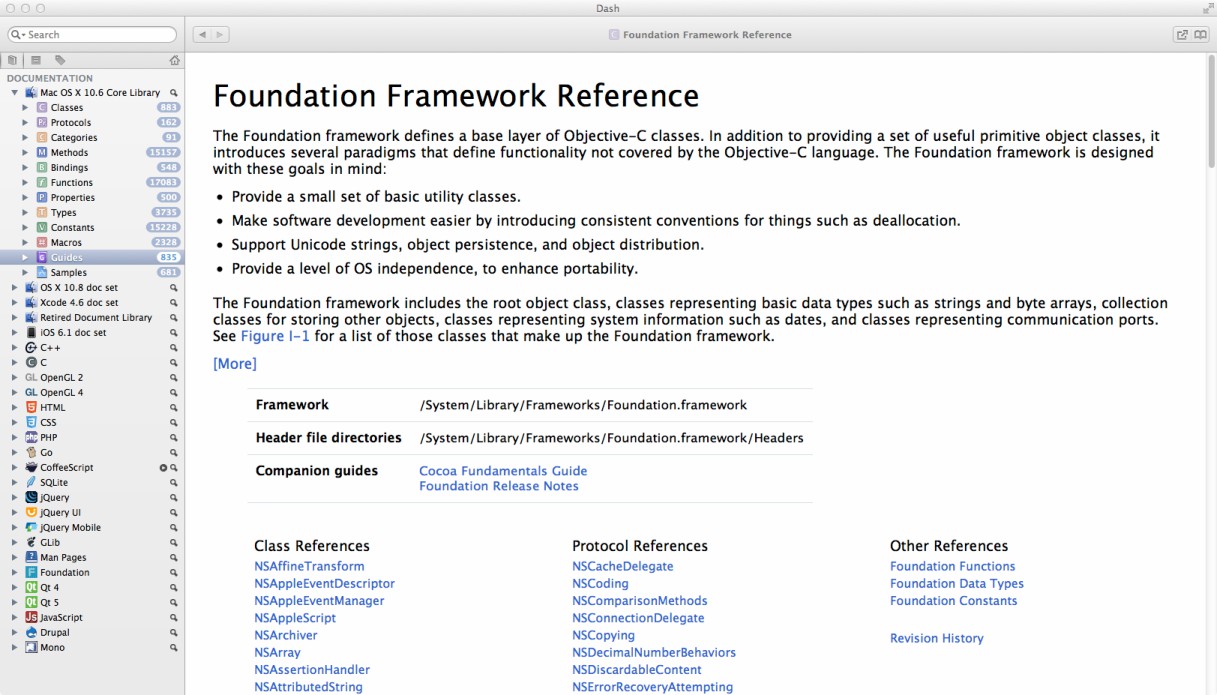Open the tags icon in sidebar tab bar

coord(60,61)
